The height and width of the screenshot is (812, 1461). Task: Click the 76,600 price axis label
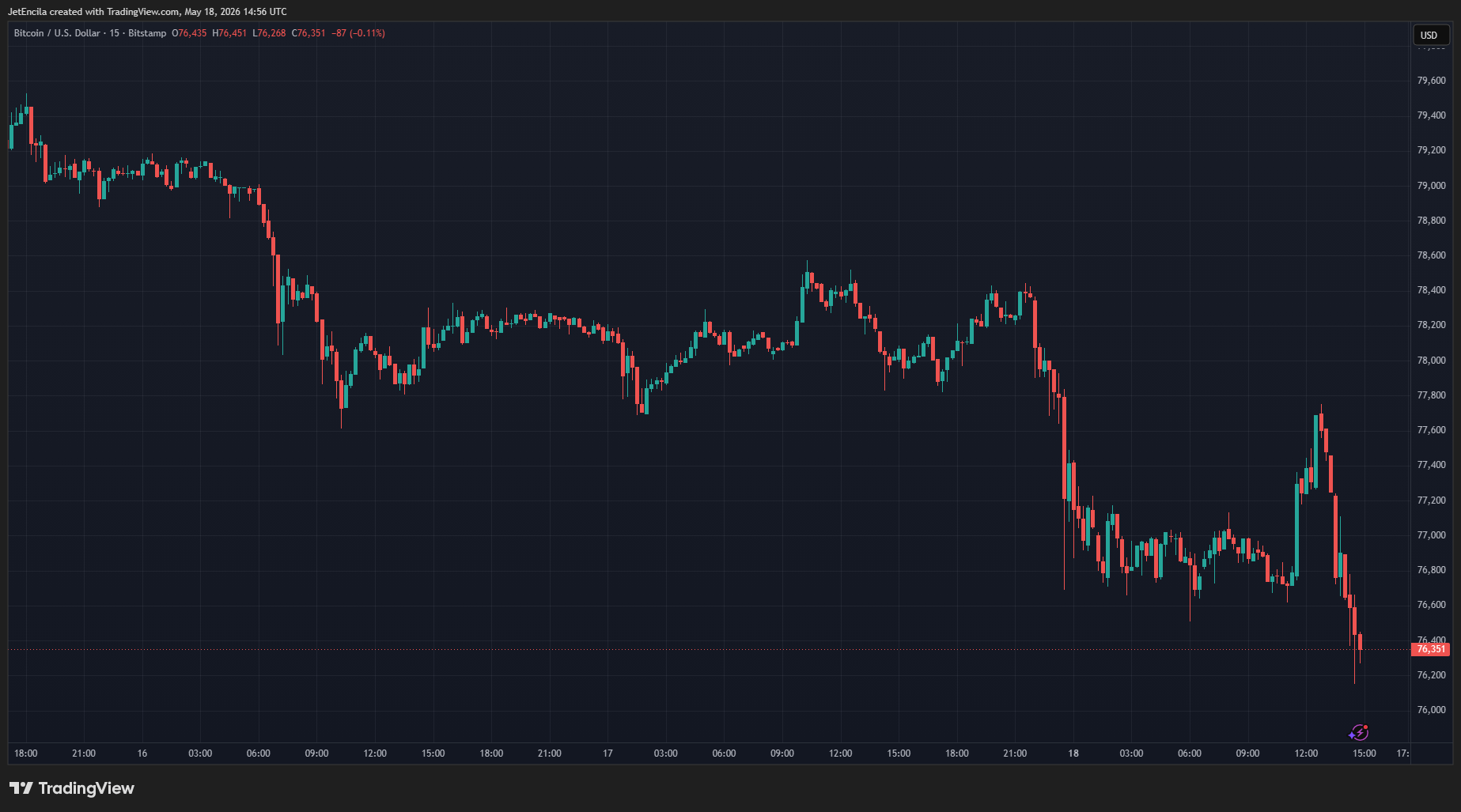pos(1431,605)
